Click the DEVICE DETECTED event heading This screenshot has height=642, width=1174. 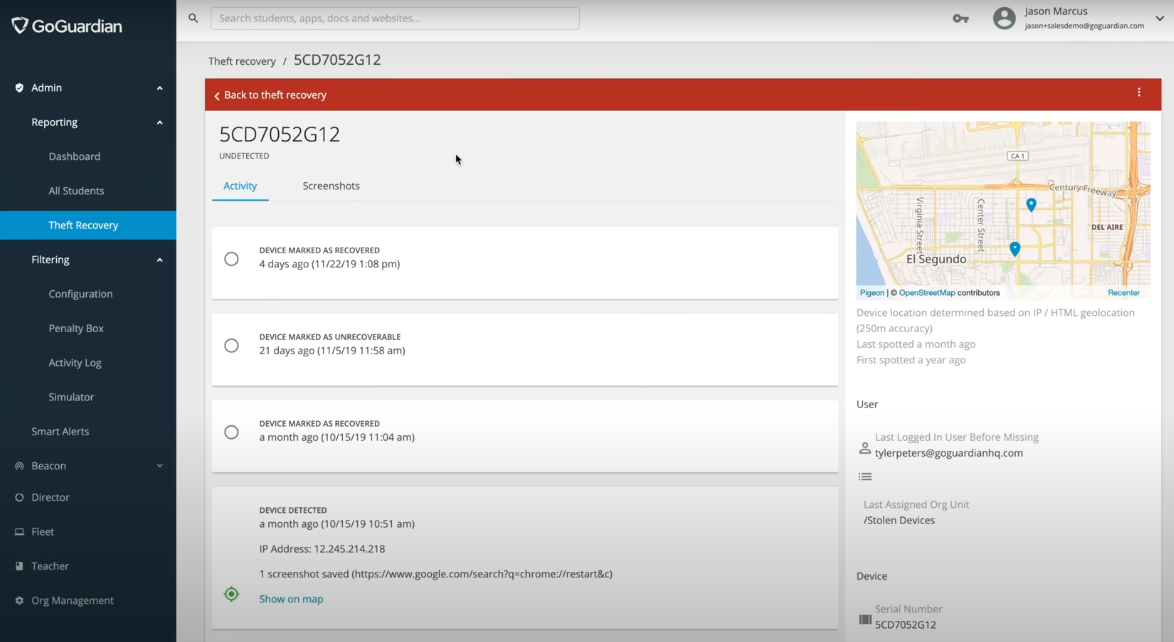[293, 510]
